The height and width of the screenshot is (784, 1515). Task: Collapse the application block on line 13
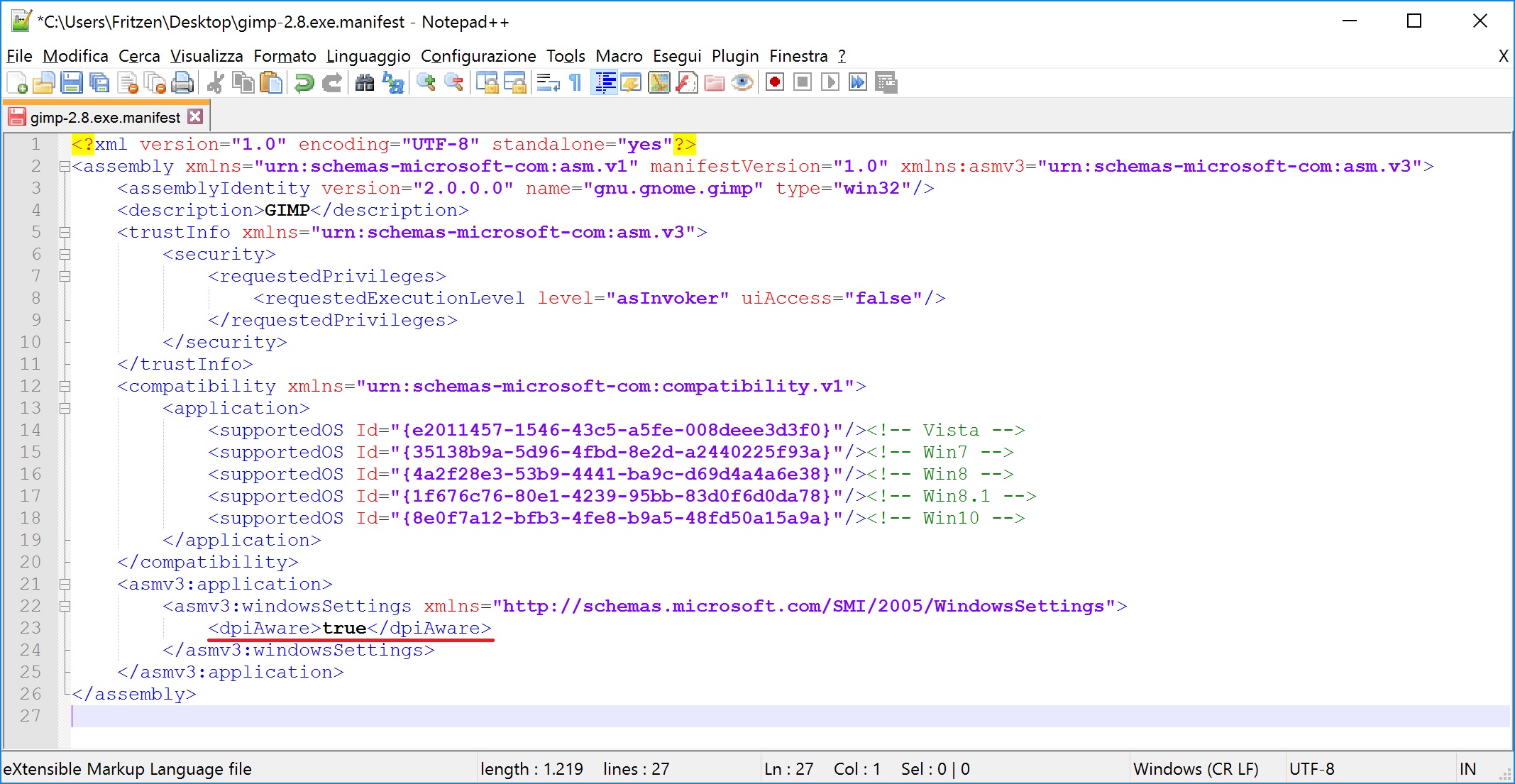pos(65,409)
